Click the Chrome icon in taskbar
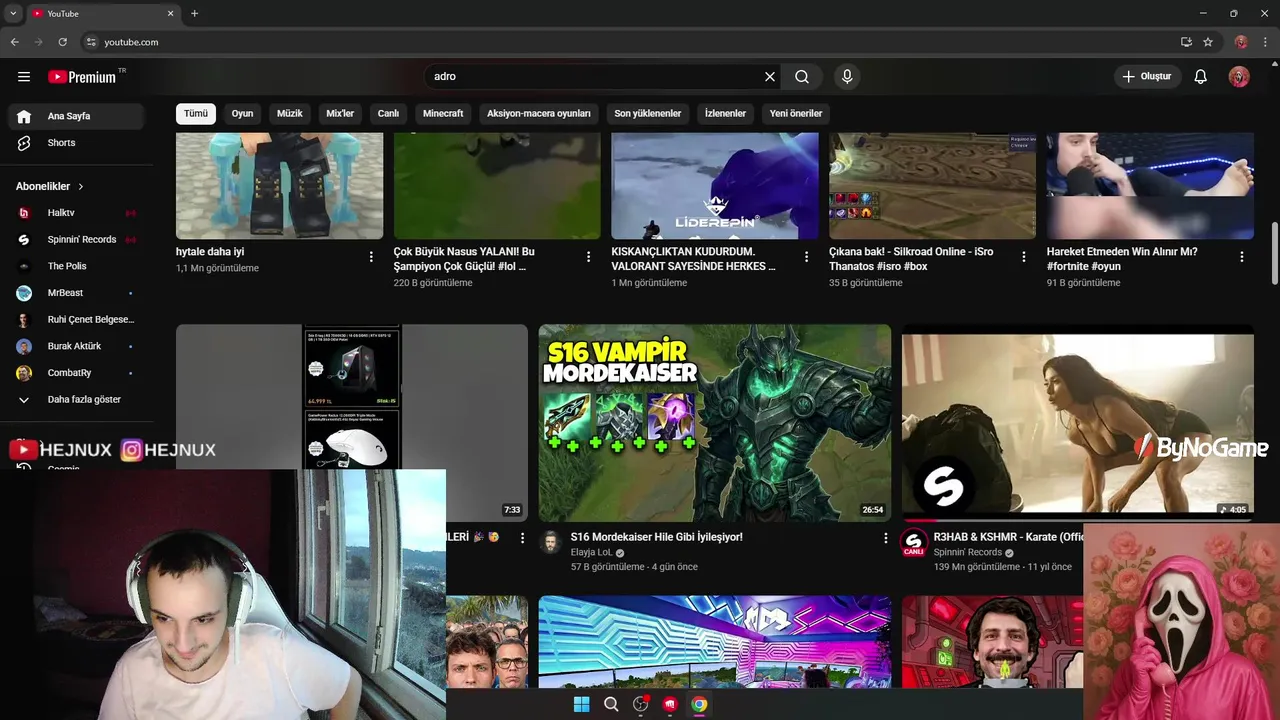This screenshot has height=720, width=1280. pos(699,704)
